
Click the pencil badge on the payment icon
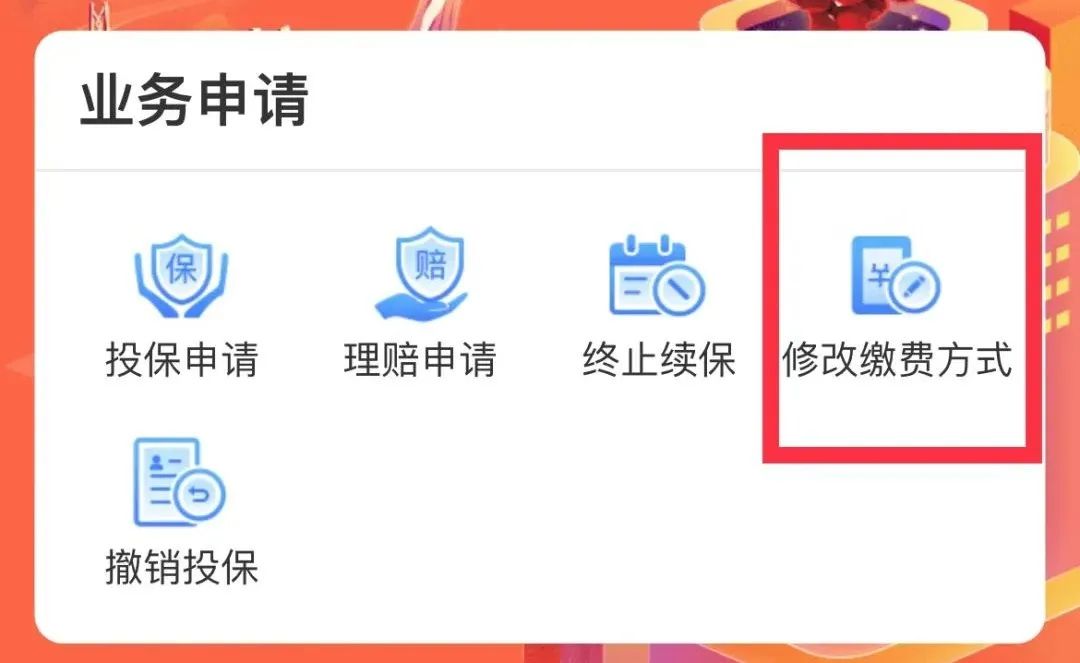pos(915,288)
